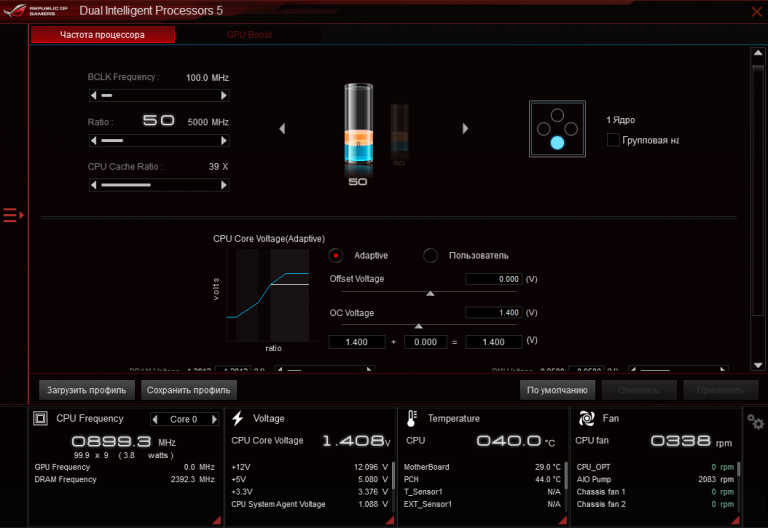Image resolution: width=768 pixels, height=528 pixels.
Task: Click the Fan panel icon
Action: pos(586,418)
